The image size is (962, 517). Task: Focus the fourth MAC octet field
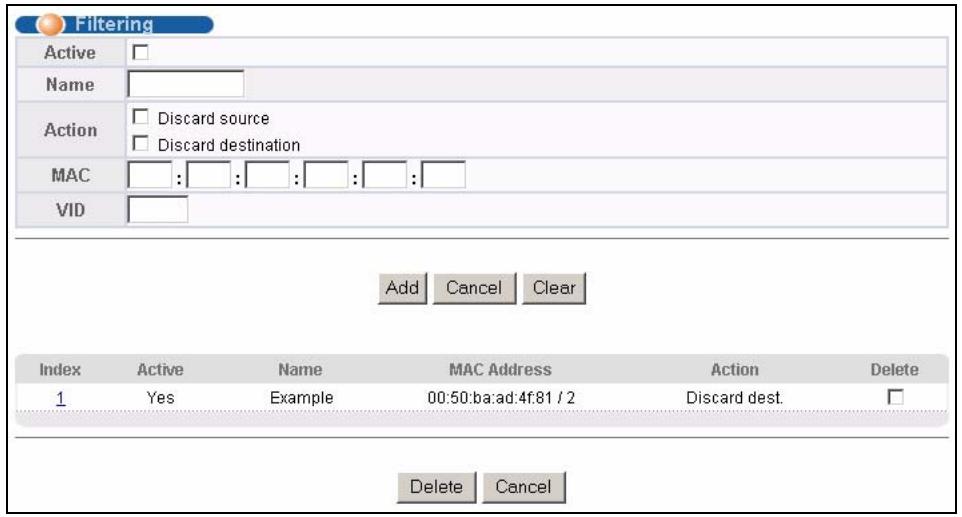326,175
